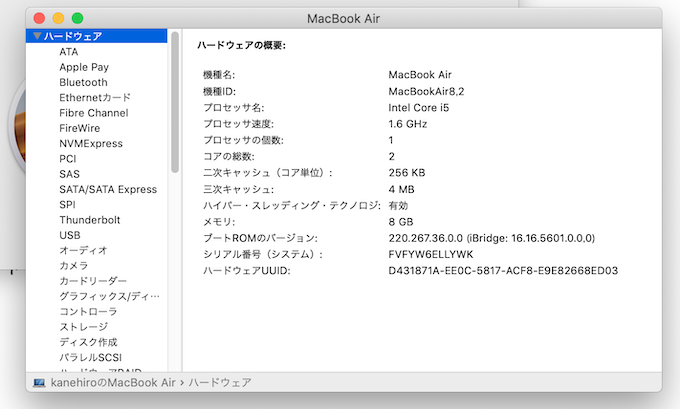Select ストレージ in sidebar
This screenshot has height=409, width=680.
pos(84,327)
